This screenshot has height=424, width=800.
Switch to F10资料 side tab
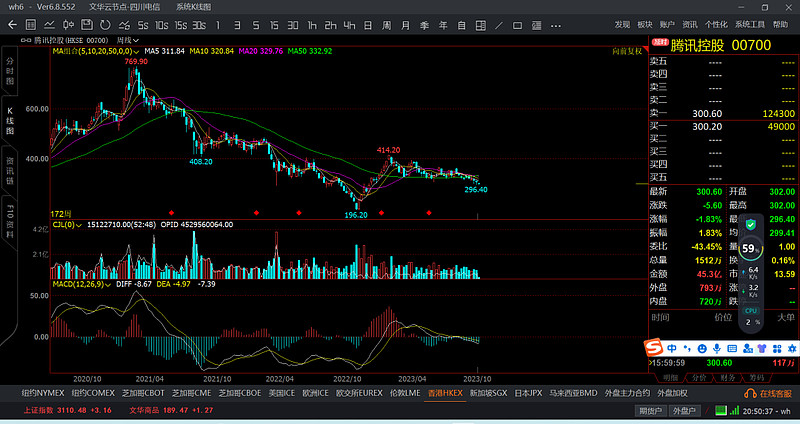(10, 221)
